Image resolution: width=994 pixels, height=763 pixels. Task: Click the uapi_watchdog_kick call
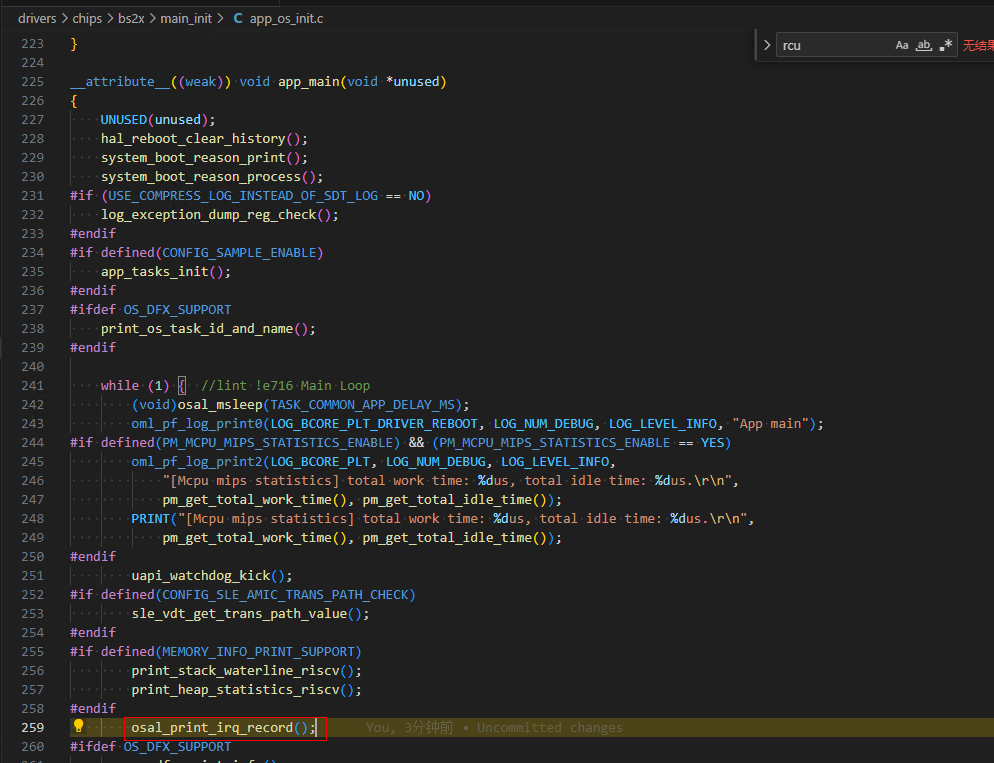pyautogui.click(x=200, y=575)
